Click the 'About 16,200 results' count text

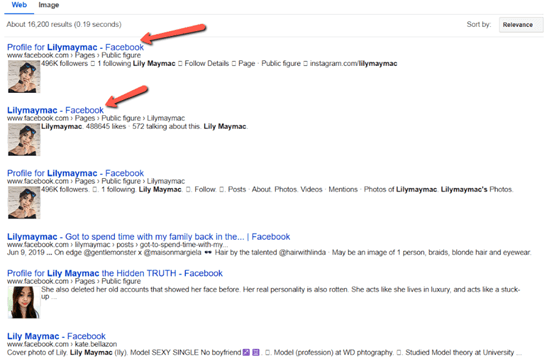[x=64, y=24]
